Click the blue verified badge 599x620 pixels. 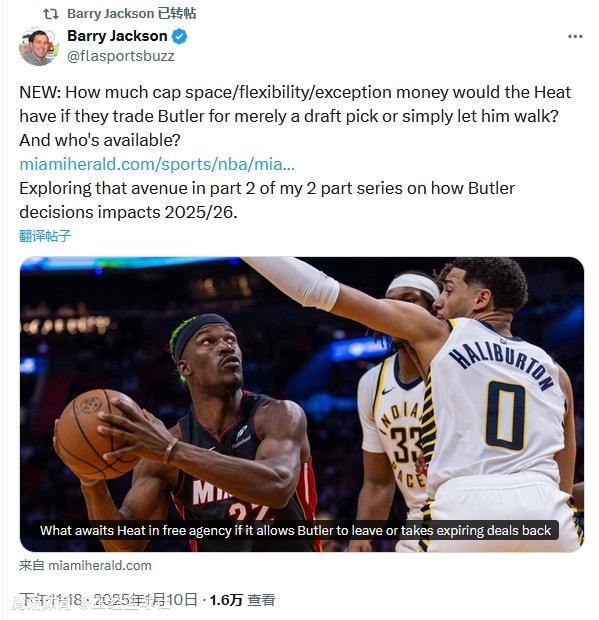pyautogui.click(x=180, y=36)
